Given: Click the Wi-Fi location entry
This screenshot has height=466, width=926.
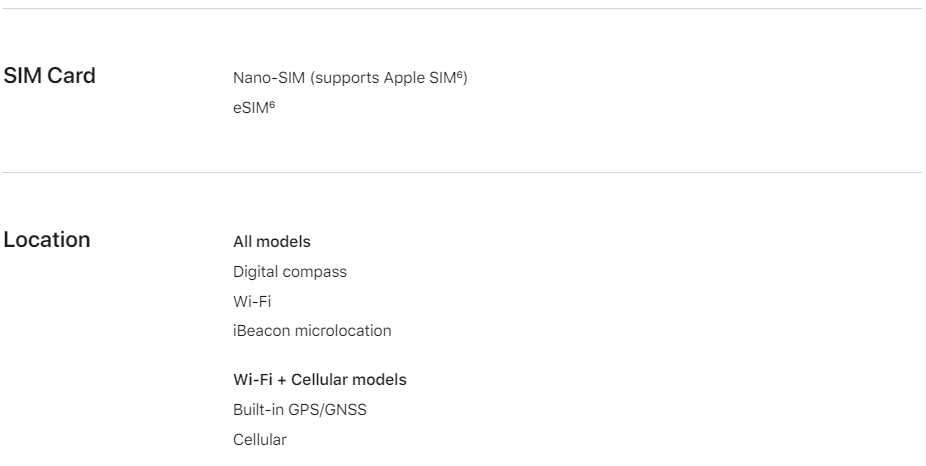Looking at the screenshot, I should (252, 301).
